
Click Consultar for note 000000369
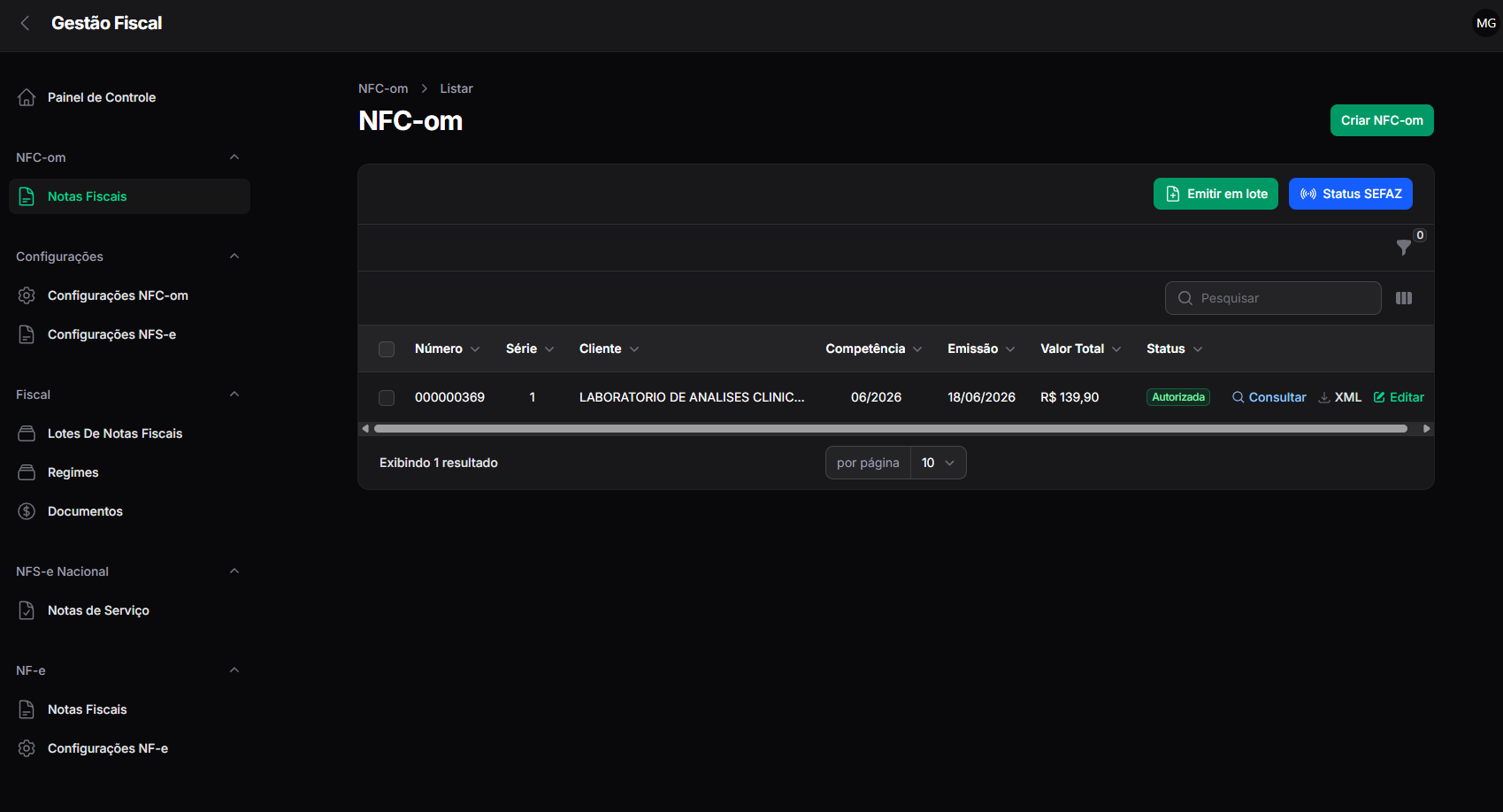coord(1269,397)
